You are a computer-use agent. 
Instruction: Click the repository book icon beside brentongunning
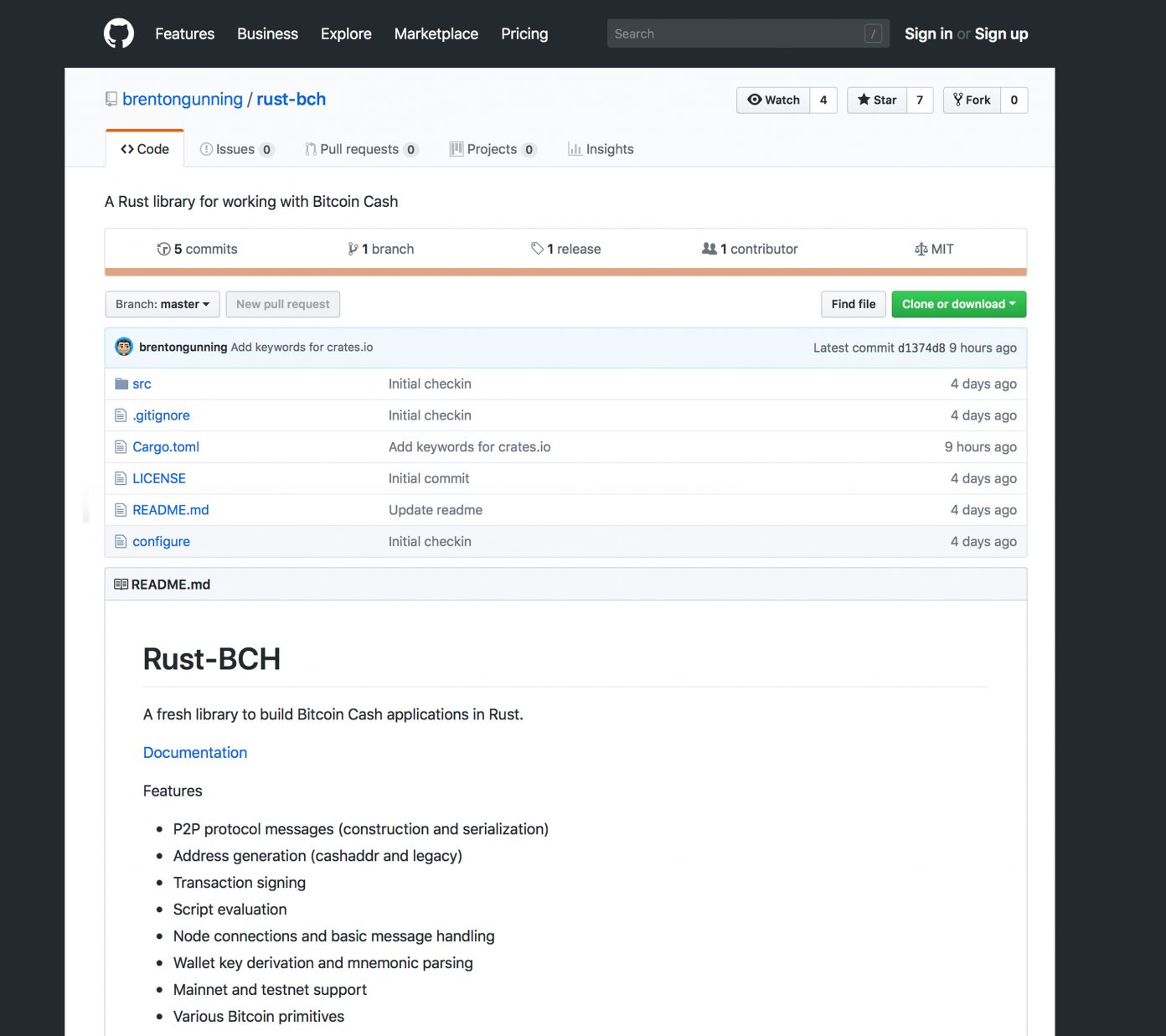click(111, 100)
